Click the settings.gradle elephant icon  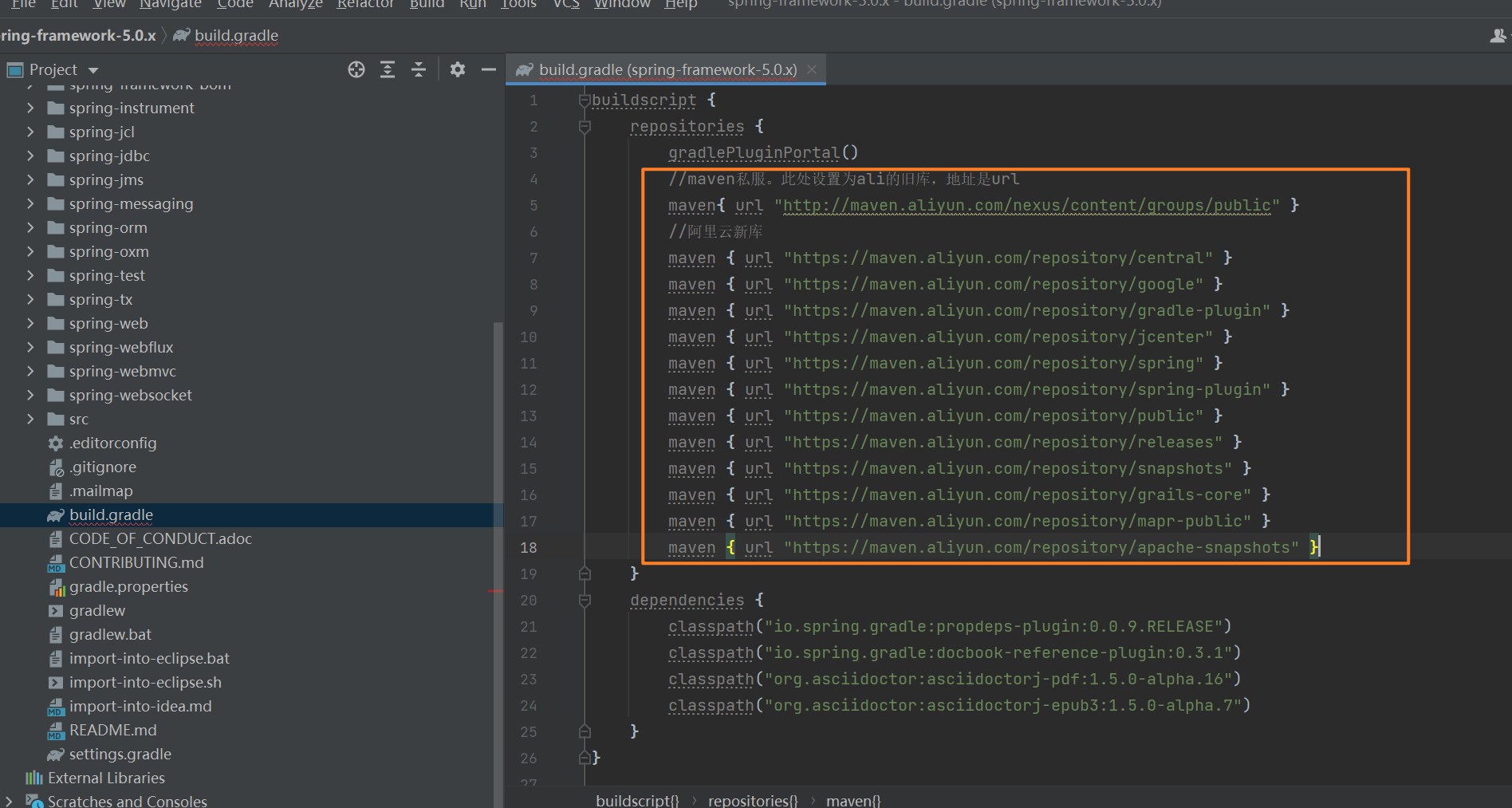click(x=56, y=754)
